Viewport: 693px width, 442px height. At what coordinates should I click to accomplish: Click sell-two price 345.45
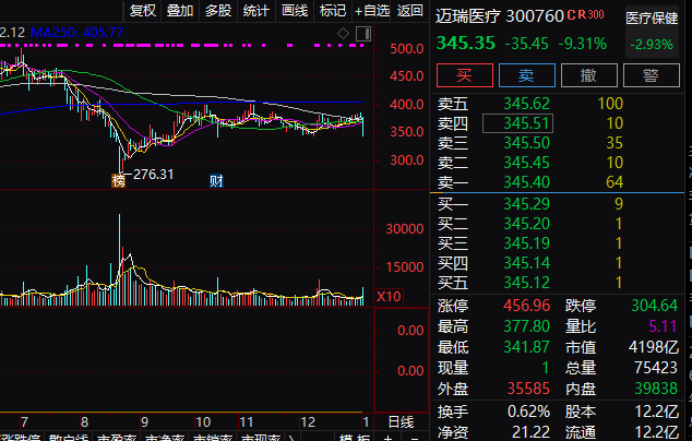tap(527, 162)
